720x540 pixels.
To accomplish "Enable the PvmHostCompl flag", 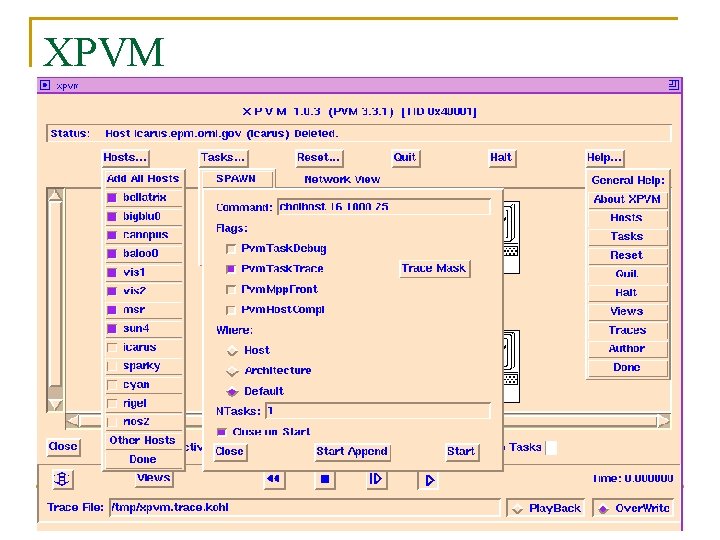I will click(231, 310).
